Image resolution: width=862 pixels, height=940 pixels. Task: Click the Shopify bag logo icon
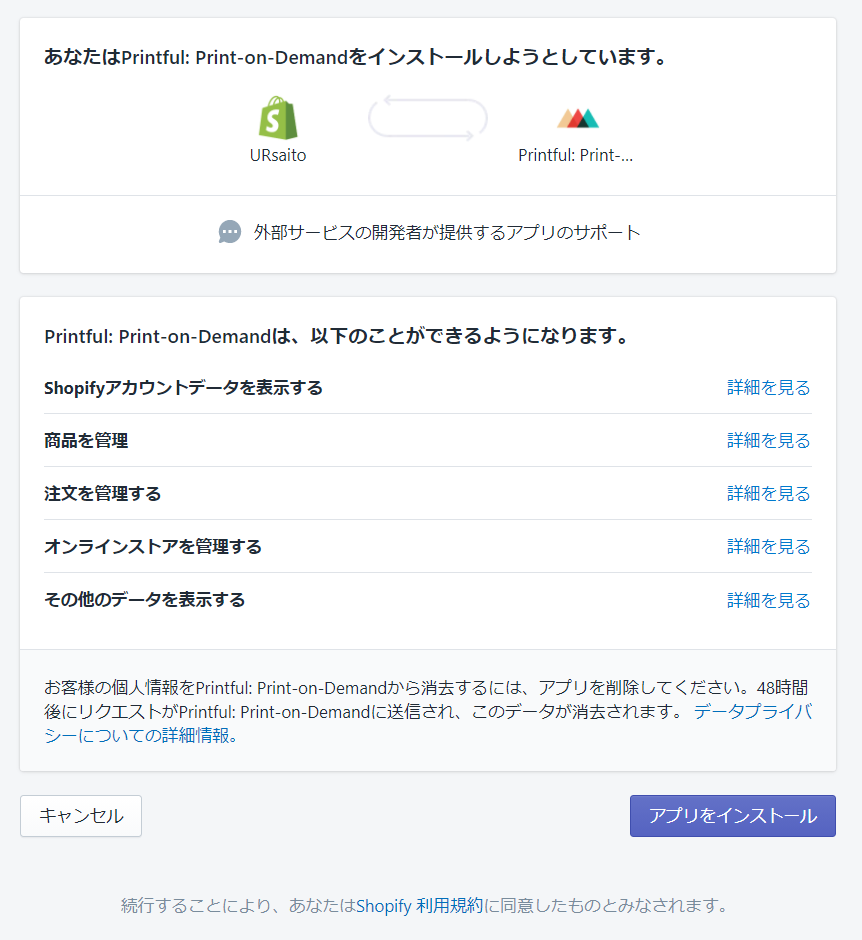tap(278, 118)
